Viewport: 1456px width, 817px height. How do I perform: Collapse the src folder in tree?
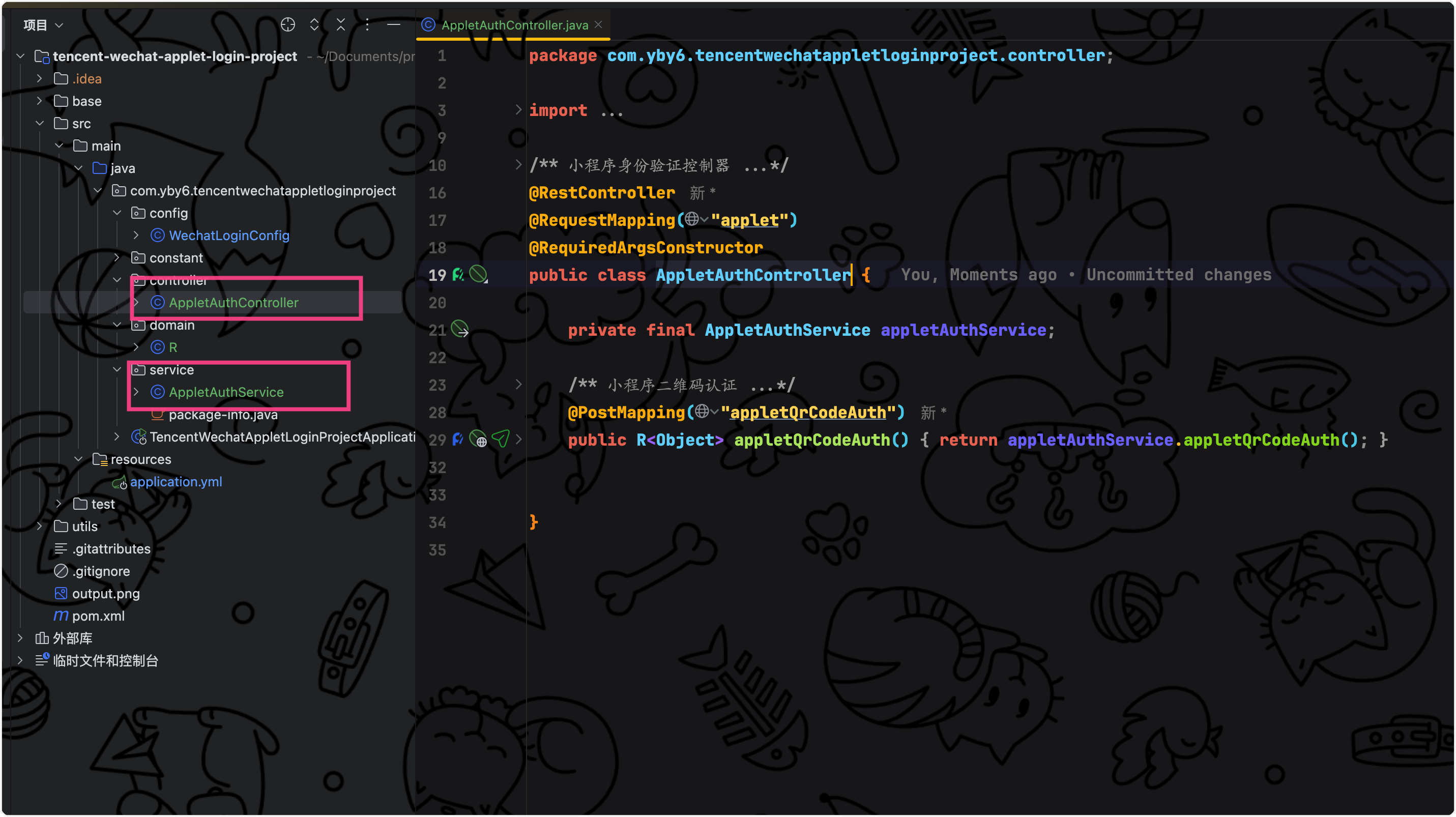(x=40, y=123)
